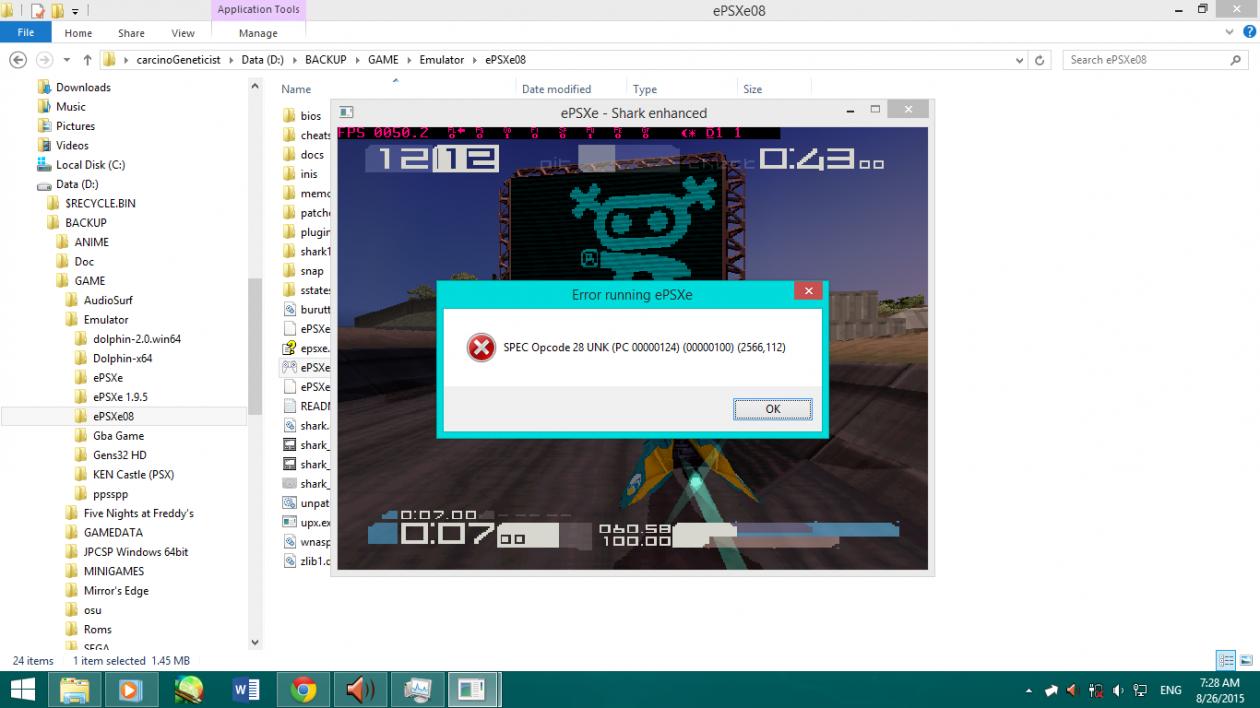
Task: Click the Application Tools contextual tab header
Action: tap(258, 10)
